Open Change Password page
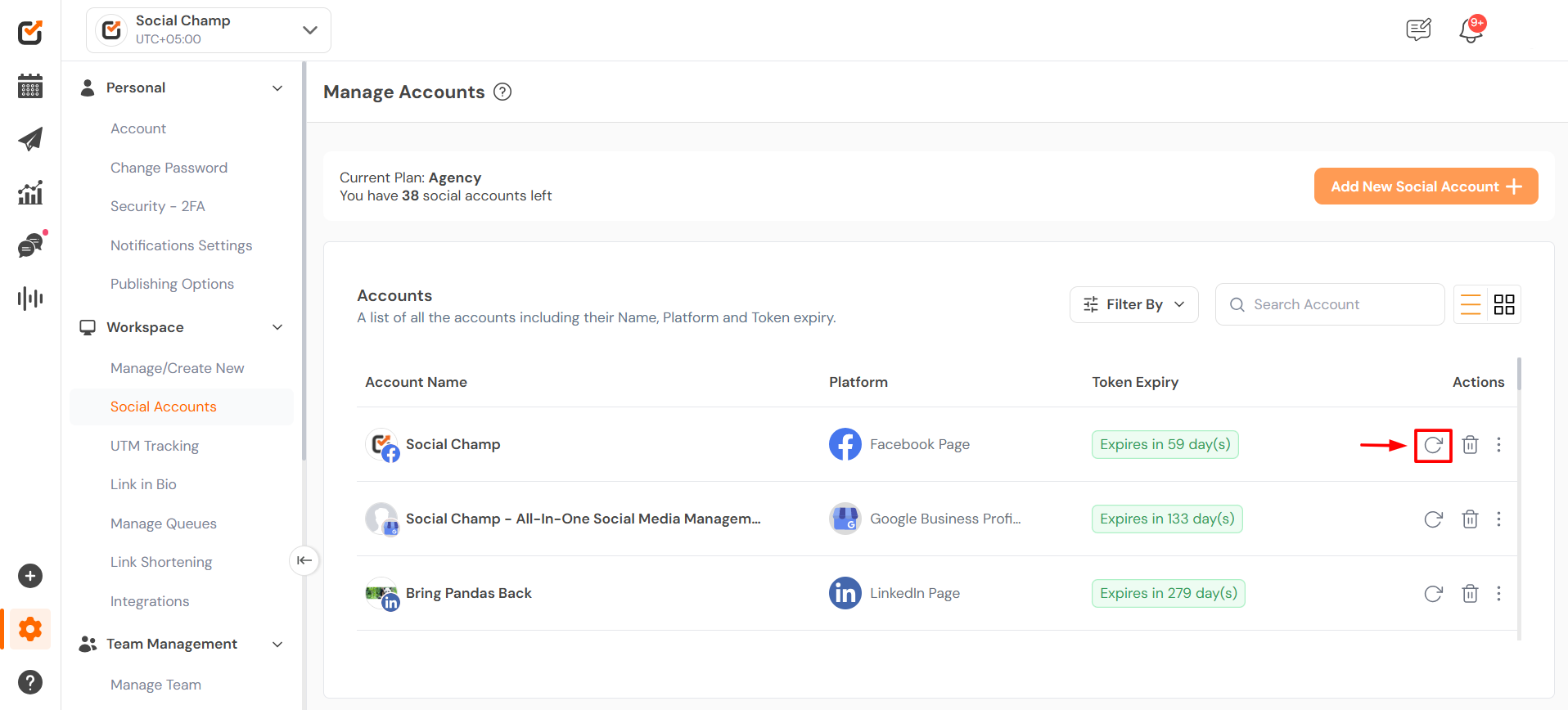The height and width of the screenshot is (710, 1568). click(169, 168)
